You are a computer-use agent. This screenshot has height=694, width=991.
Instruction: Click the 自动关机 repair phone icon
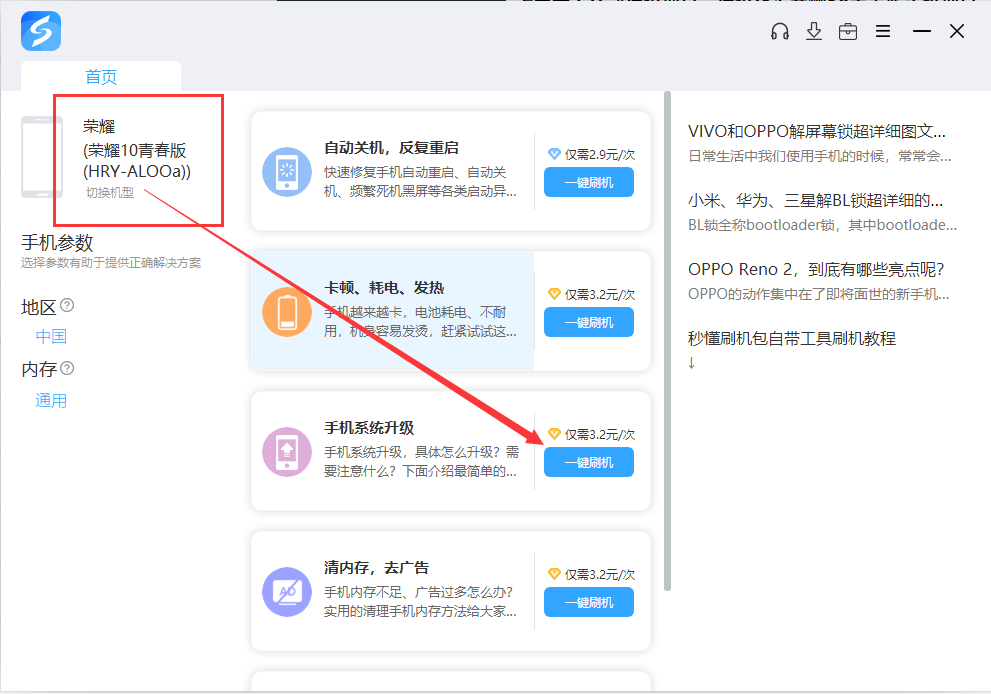click(x=287, y=172)
